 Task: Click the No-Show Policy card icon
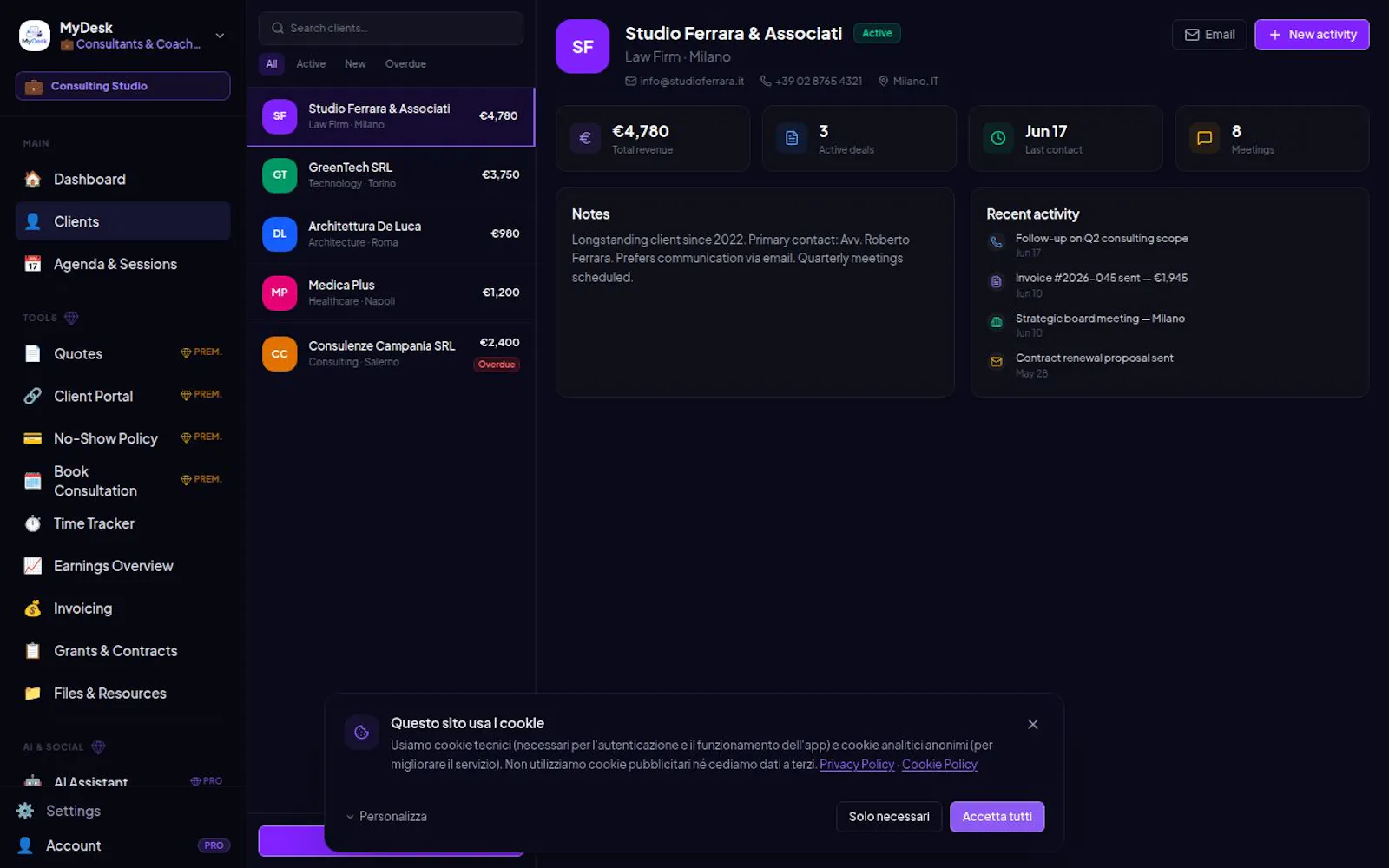point(33,438)
